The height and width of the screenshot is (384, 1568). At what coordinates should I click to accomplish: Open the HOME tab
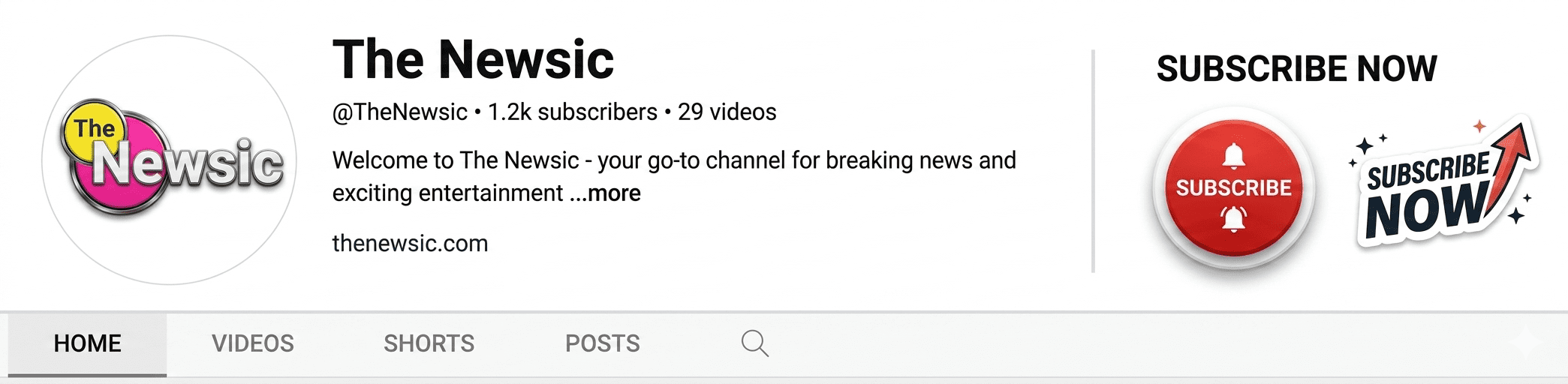tap(87, 343)
